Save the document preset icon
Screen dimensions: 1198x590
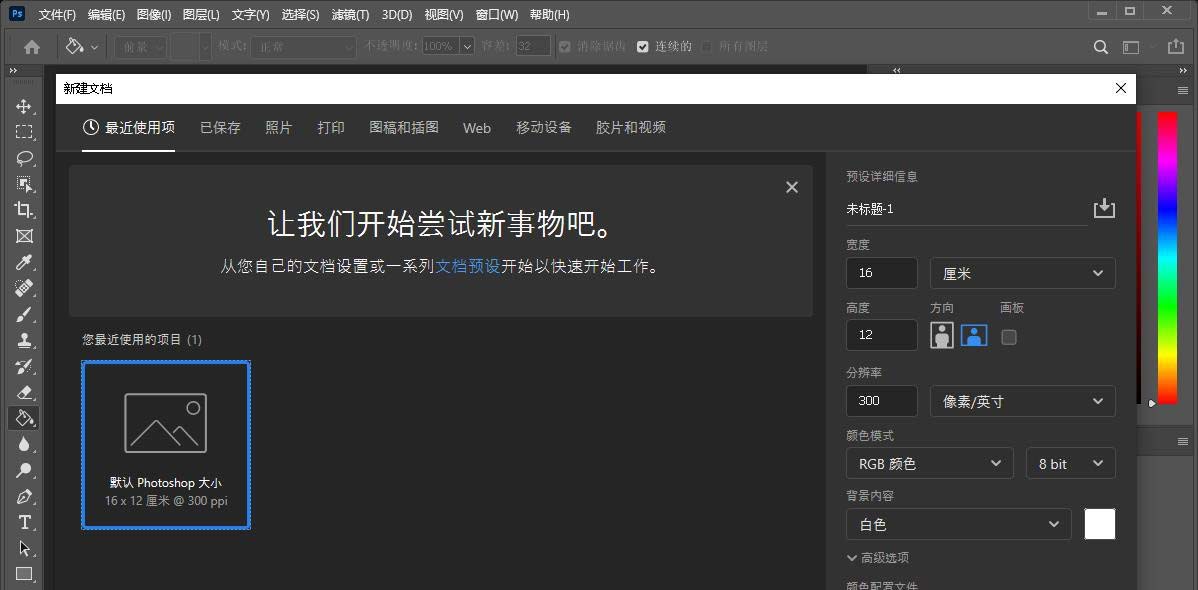click(1104, 208)
